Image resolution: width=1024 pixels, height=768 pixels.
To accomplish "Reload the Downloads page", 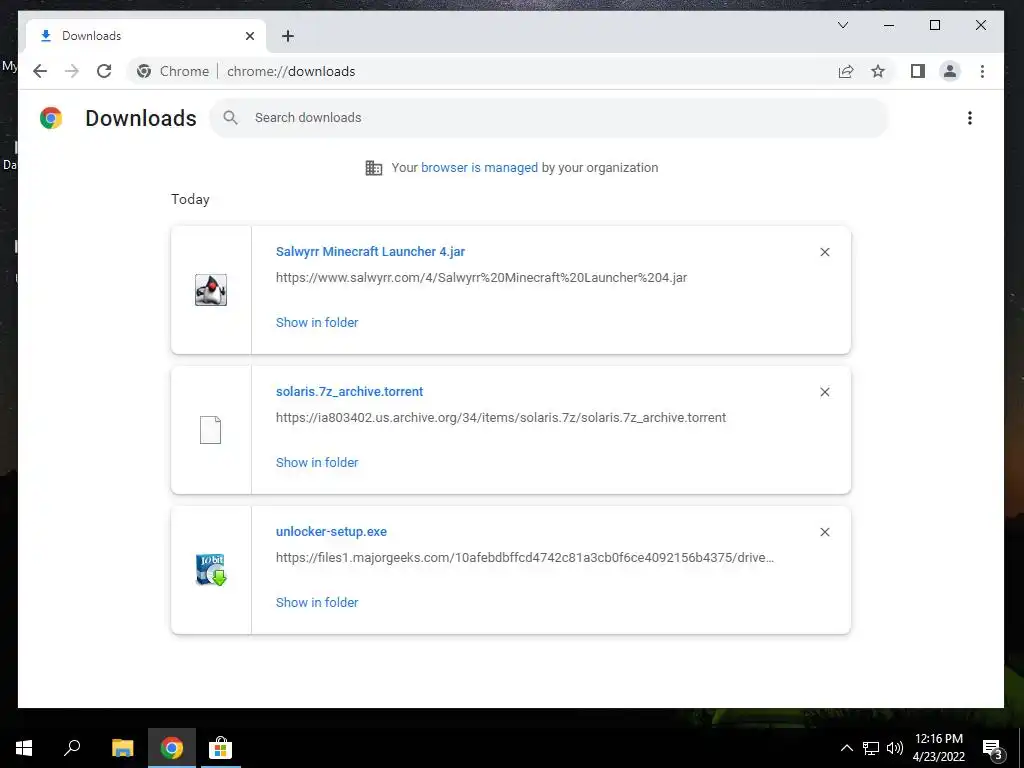I will [104, 71].
